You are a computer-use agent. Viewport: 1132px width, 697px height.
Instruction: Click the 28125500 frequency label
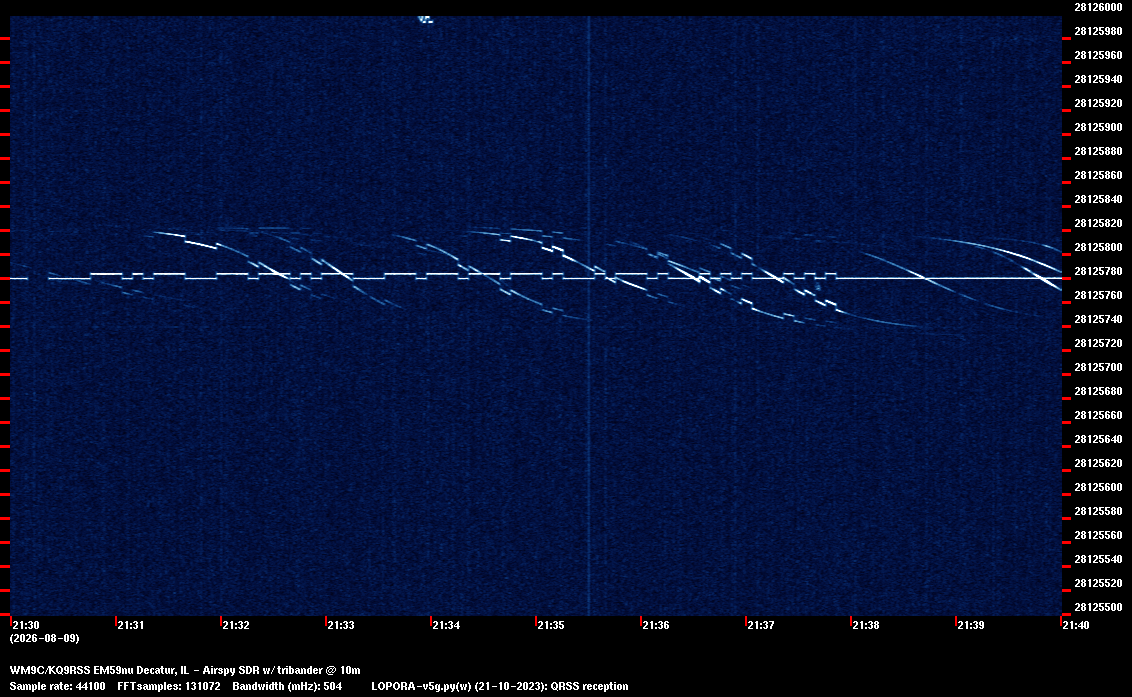click(1098, 607)
